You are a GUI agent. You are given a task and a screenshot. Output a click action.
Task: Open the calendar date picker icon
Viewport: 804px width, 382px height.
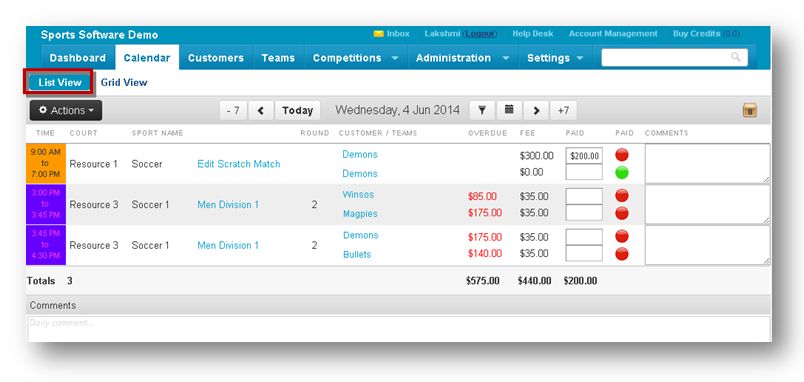(x=509, y=110)
